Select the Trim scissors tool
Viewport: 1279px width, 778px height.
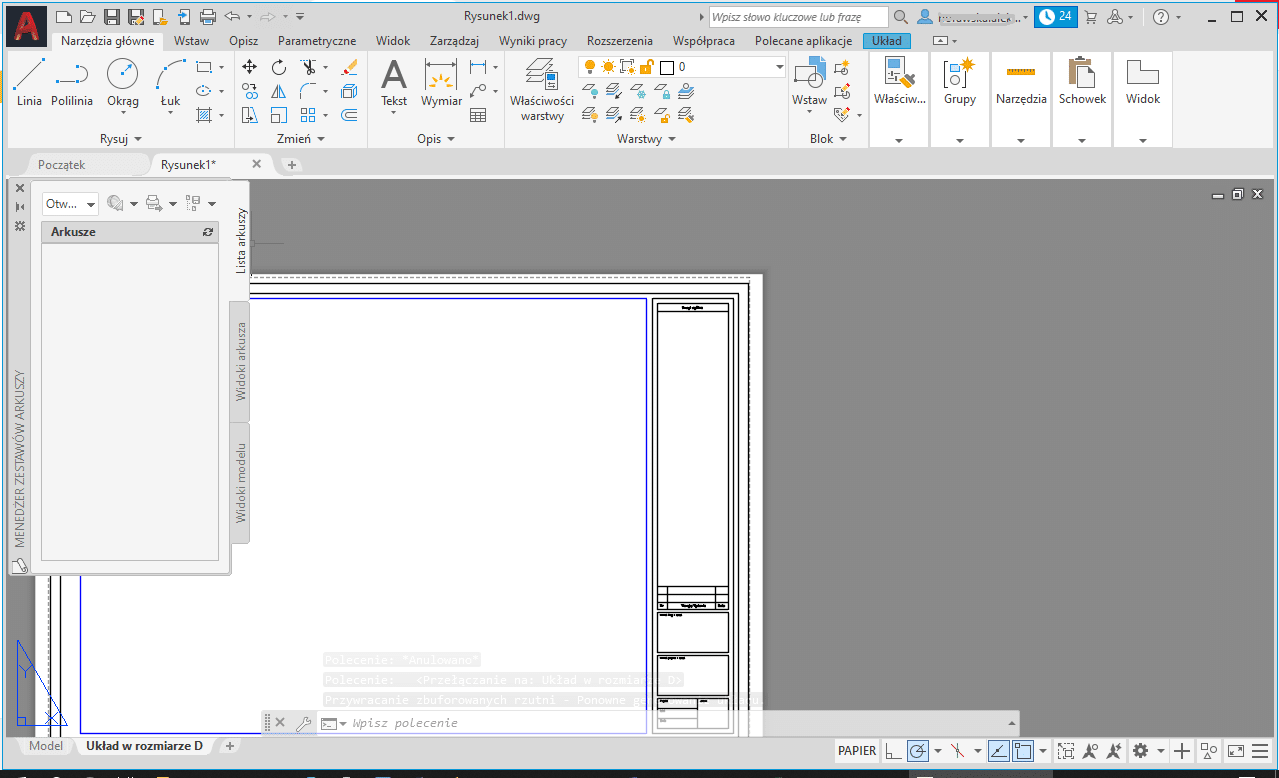(x=309, y=67)
